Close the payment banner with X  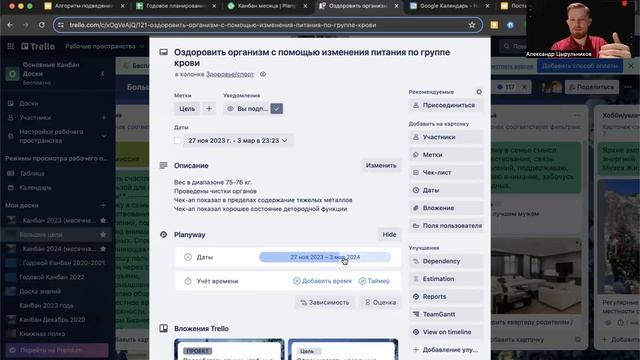point(631,66)
